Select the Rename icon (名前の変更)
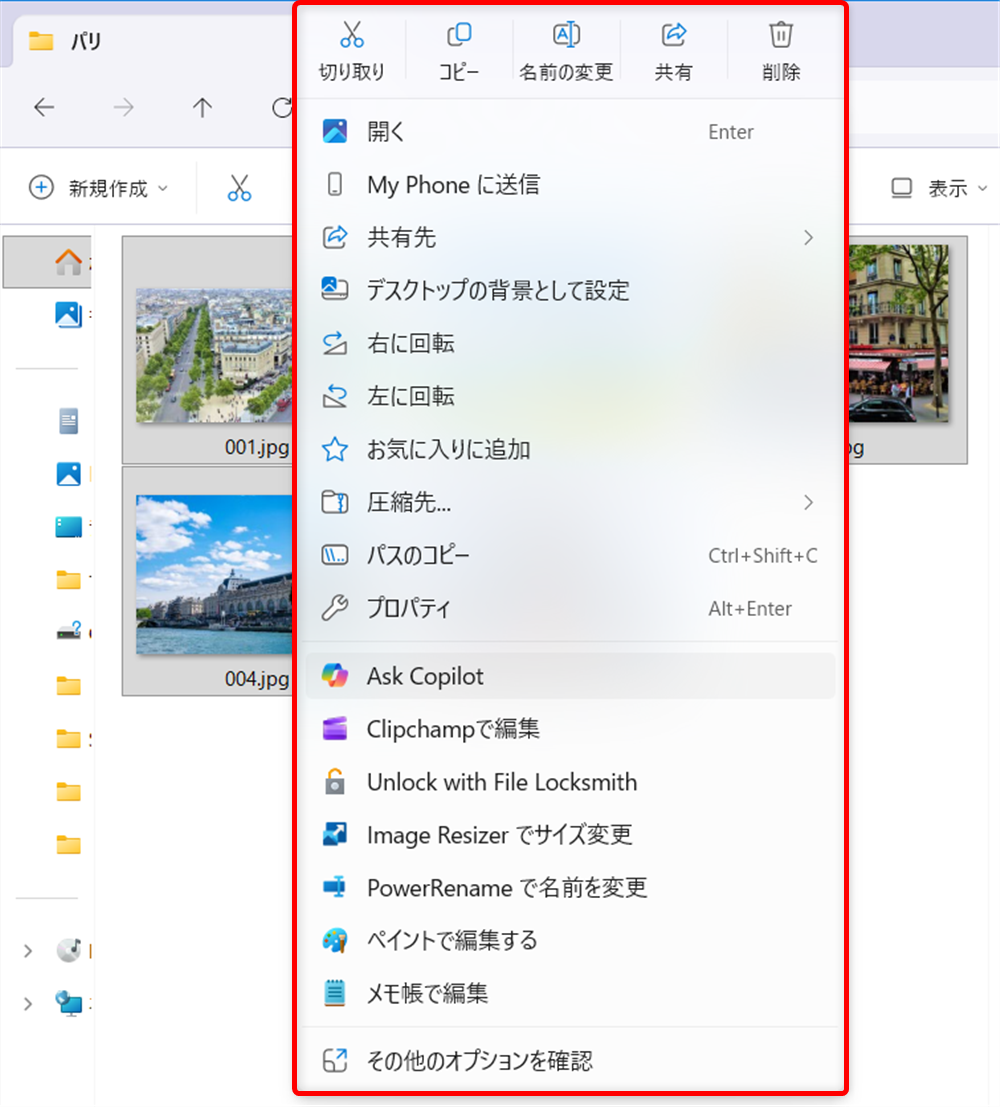The image size is (1000, 1107). (x=566, y=48)
